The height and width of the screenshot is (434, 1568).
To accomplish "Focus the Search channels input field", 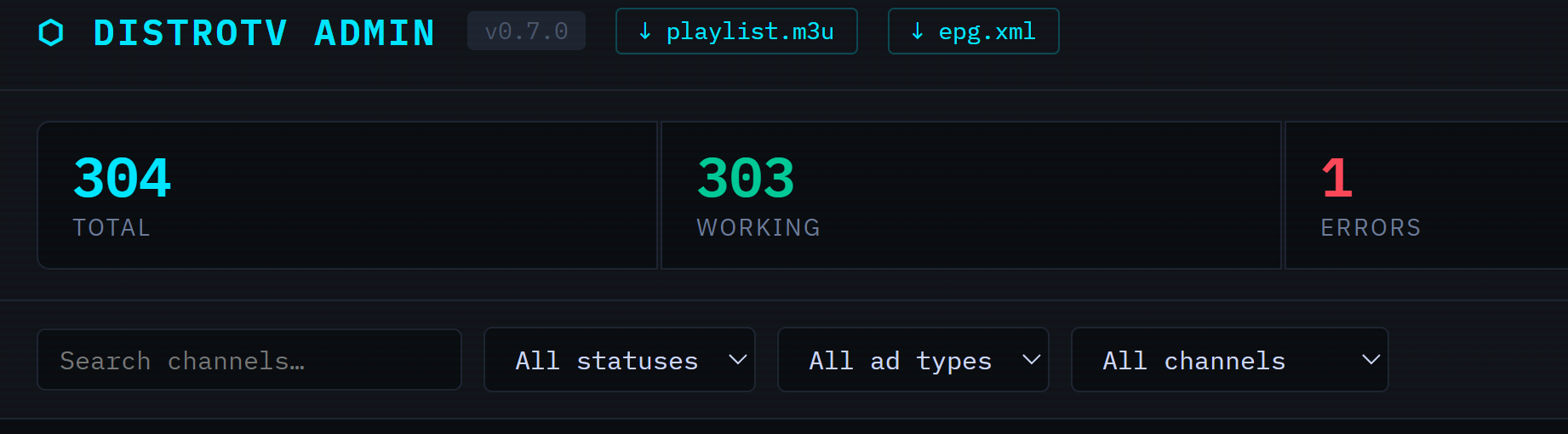I will [249, 360].
